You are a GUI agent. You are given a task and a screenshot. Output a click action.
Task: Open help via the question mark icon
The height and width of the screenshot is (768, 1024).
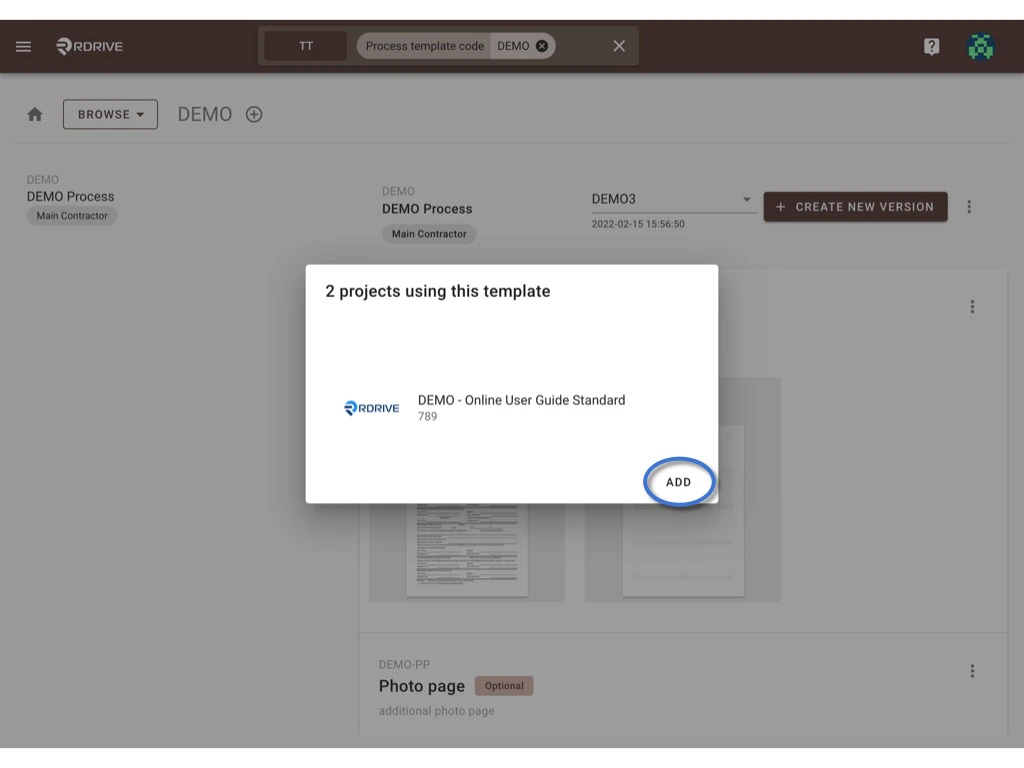click(931, 45)
